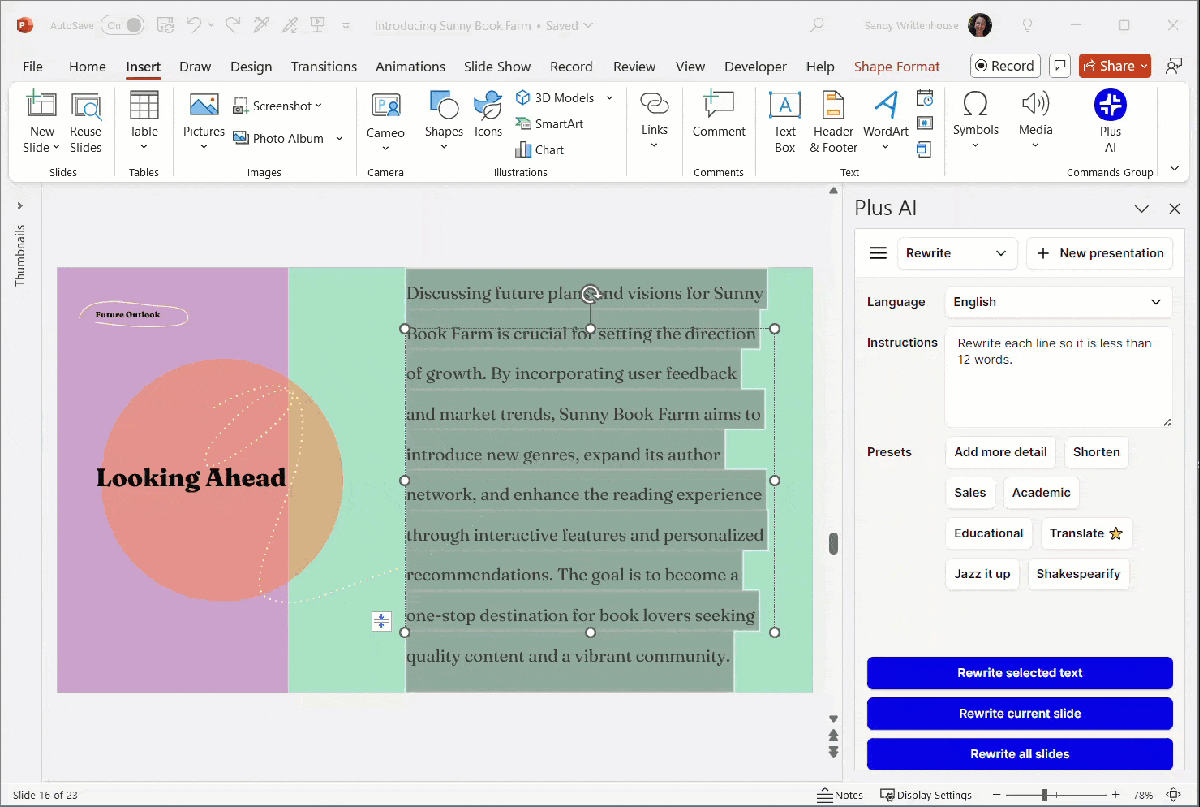
Task: Open WordArt styles
Action: pyautogui.click(x=884, y=119)
